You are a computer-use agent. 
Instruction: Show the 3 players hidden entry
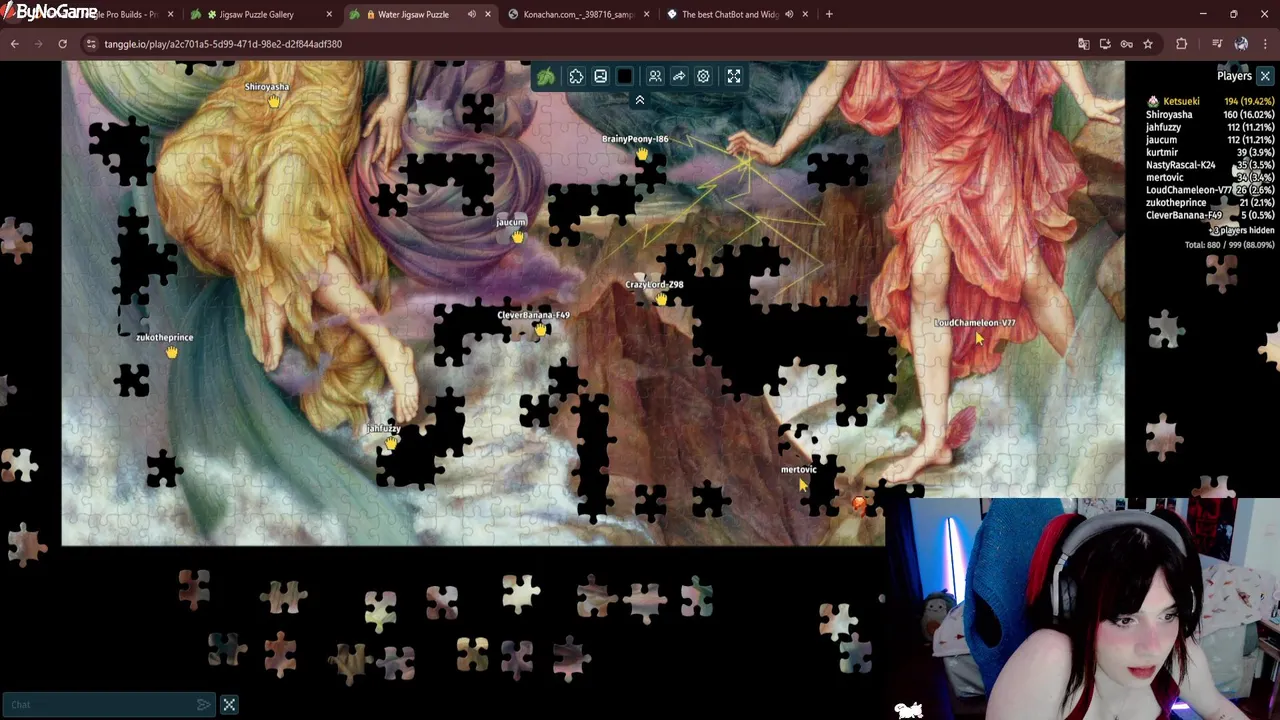(x=1242, y=230)
